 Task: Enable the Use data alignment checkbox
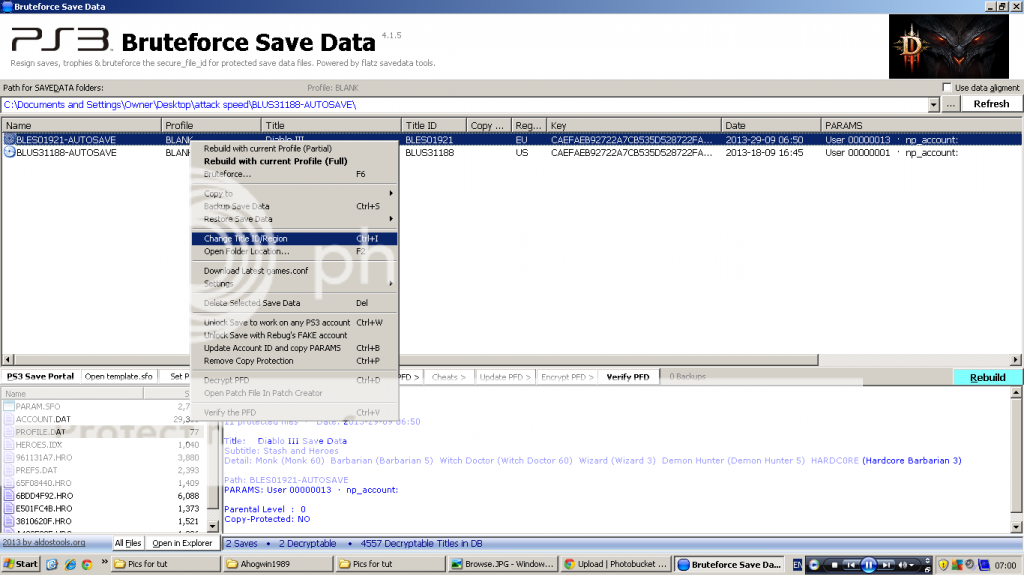pos(947,88)
